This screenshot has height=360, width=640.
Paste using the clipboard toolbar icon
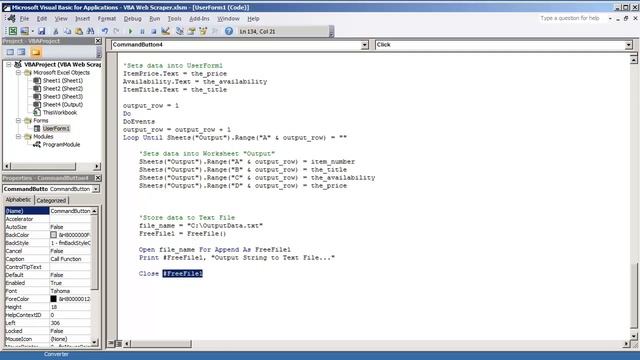79,31
